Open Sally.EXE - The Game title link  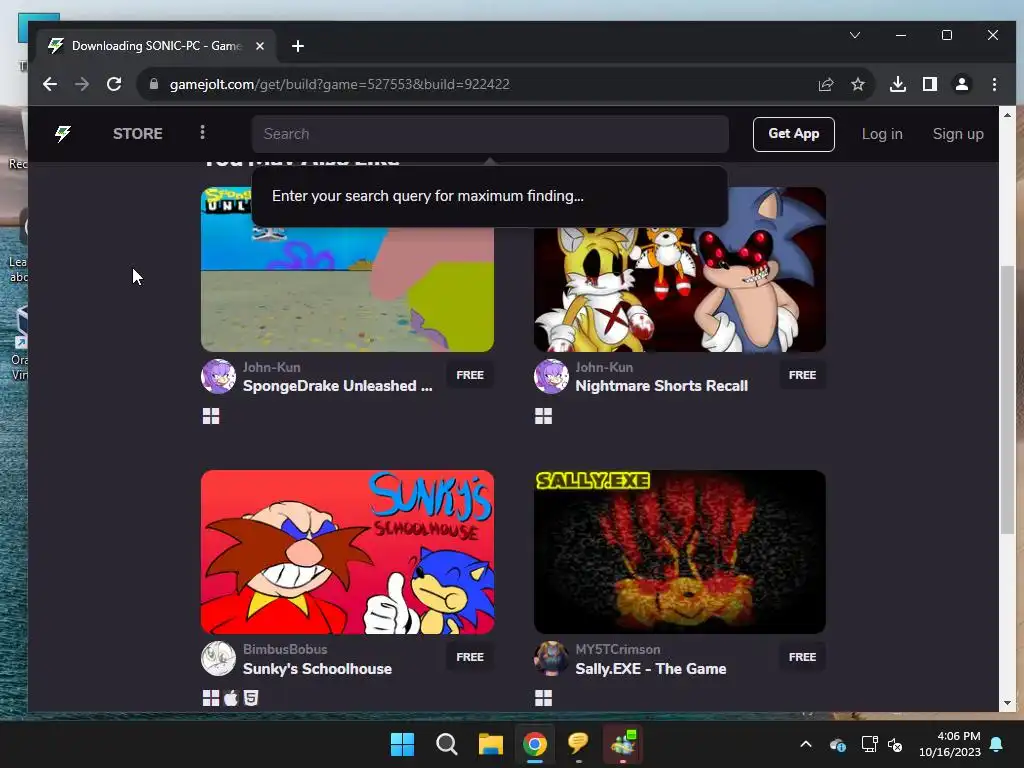[650, 669]
